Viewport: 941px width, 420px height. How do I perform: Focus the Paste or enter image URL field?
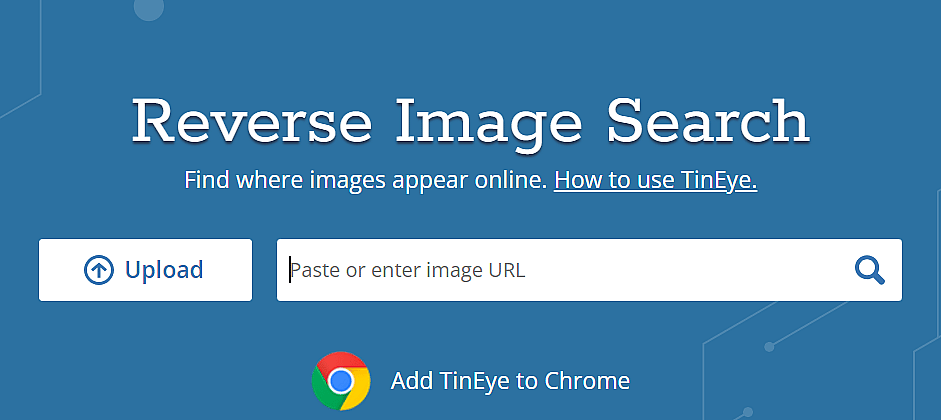coord(589,270)
